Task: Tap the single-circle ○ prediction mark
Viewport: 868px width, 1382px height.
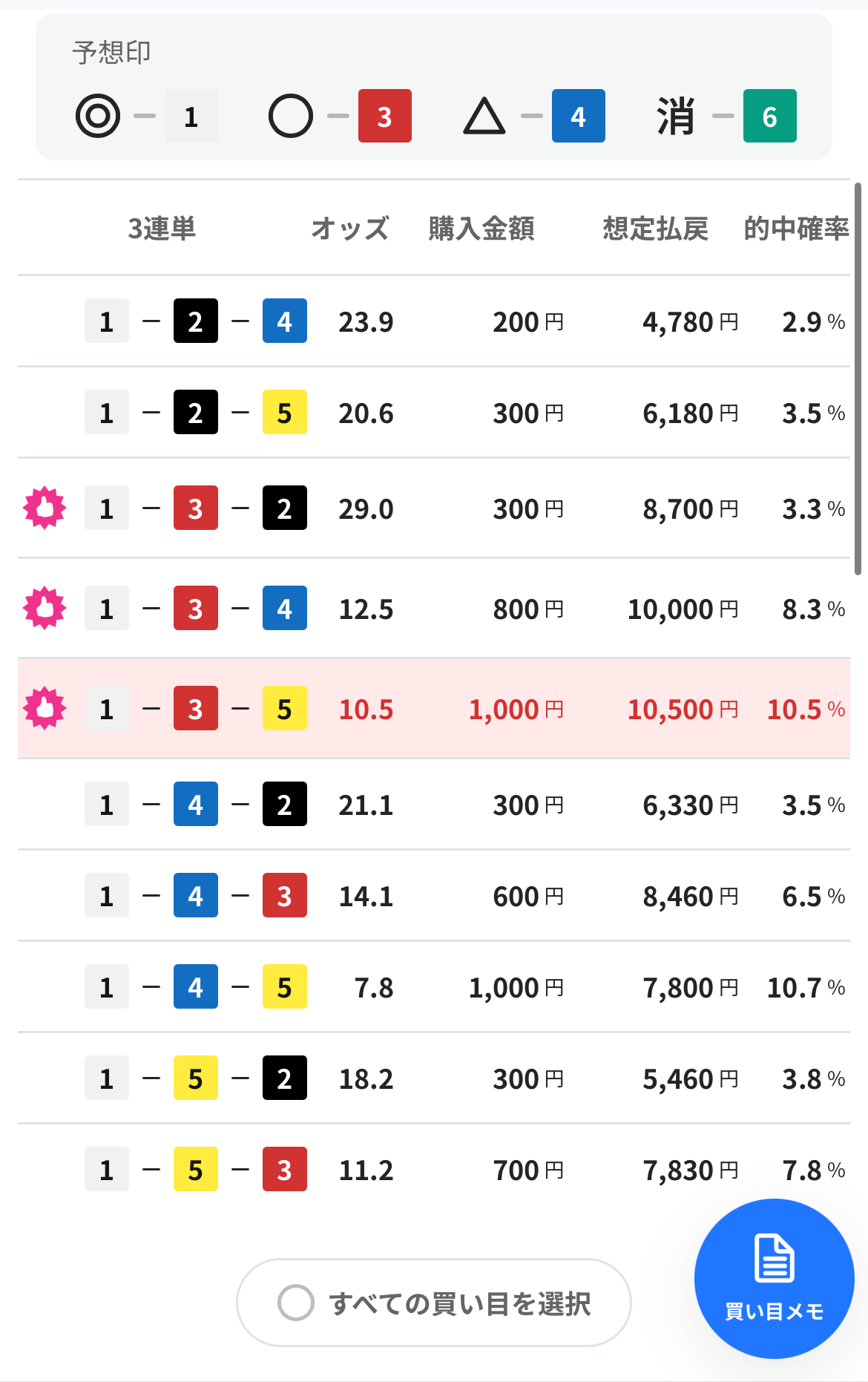Action: point(291,116)
